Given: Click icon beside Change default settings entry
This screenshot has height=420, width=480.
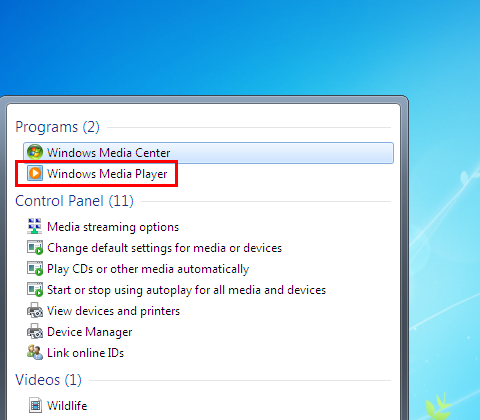Looking at the screenshot, I should pos(35,248).
